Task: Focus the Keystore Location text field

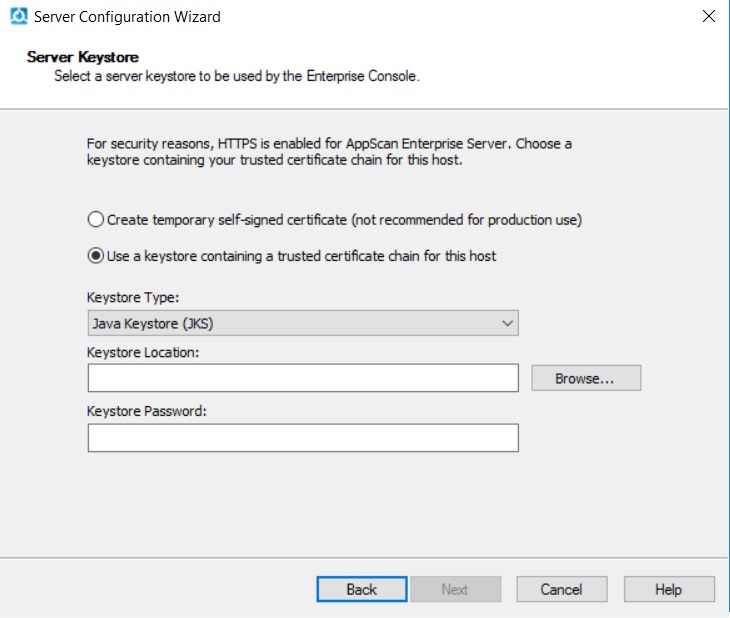Action: 303,378
